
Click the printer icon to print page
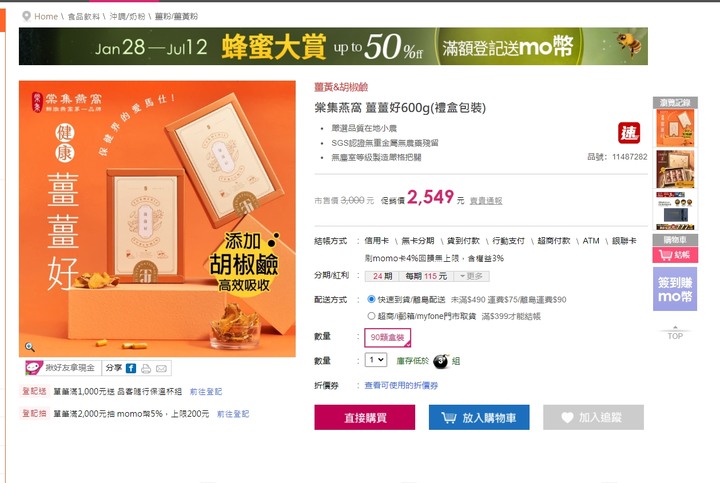point(146,368)
